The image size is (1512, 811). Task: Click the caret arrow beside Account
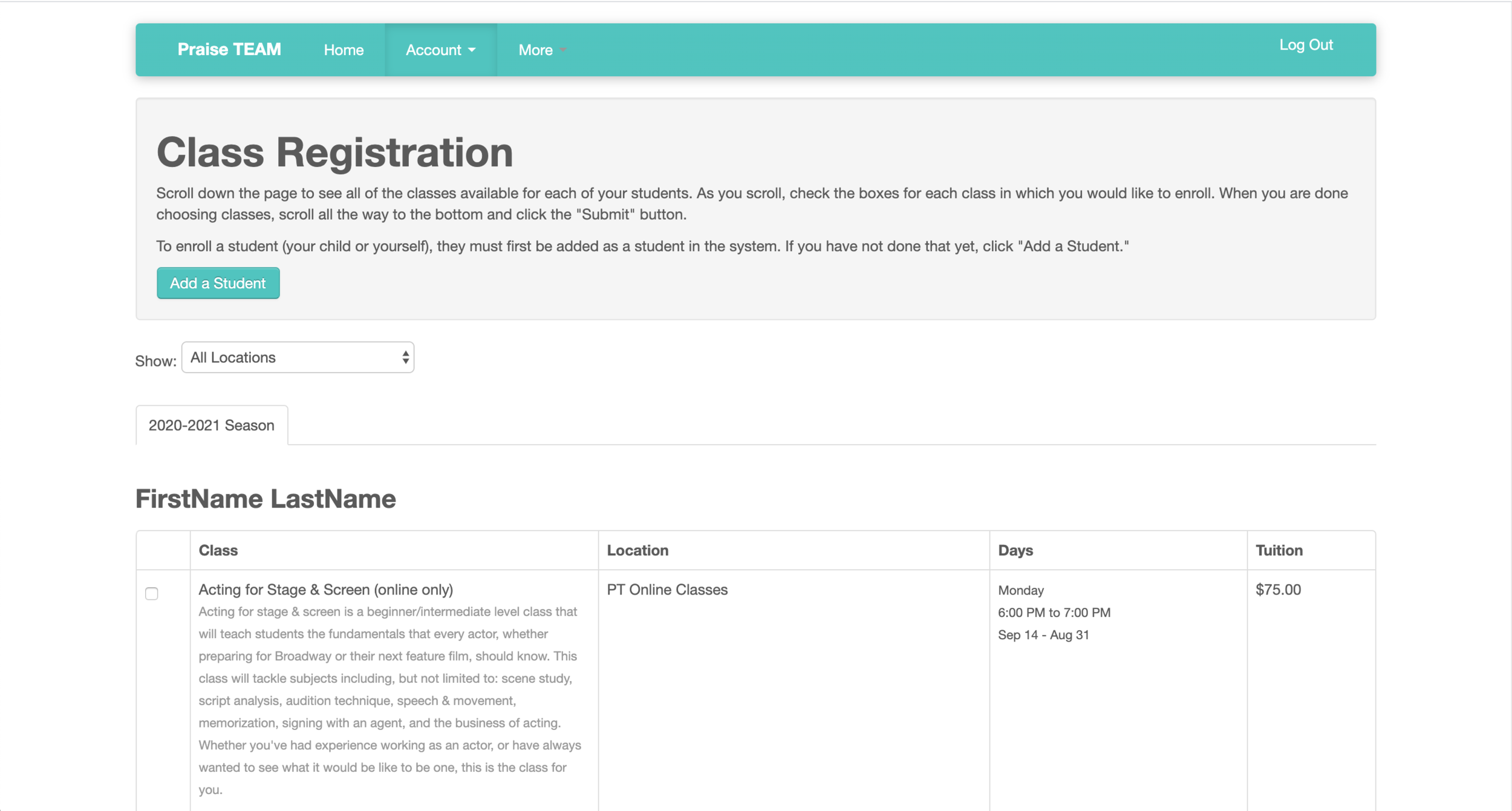(472, 50)
